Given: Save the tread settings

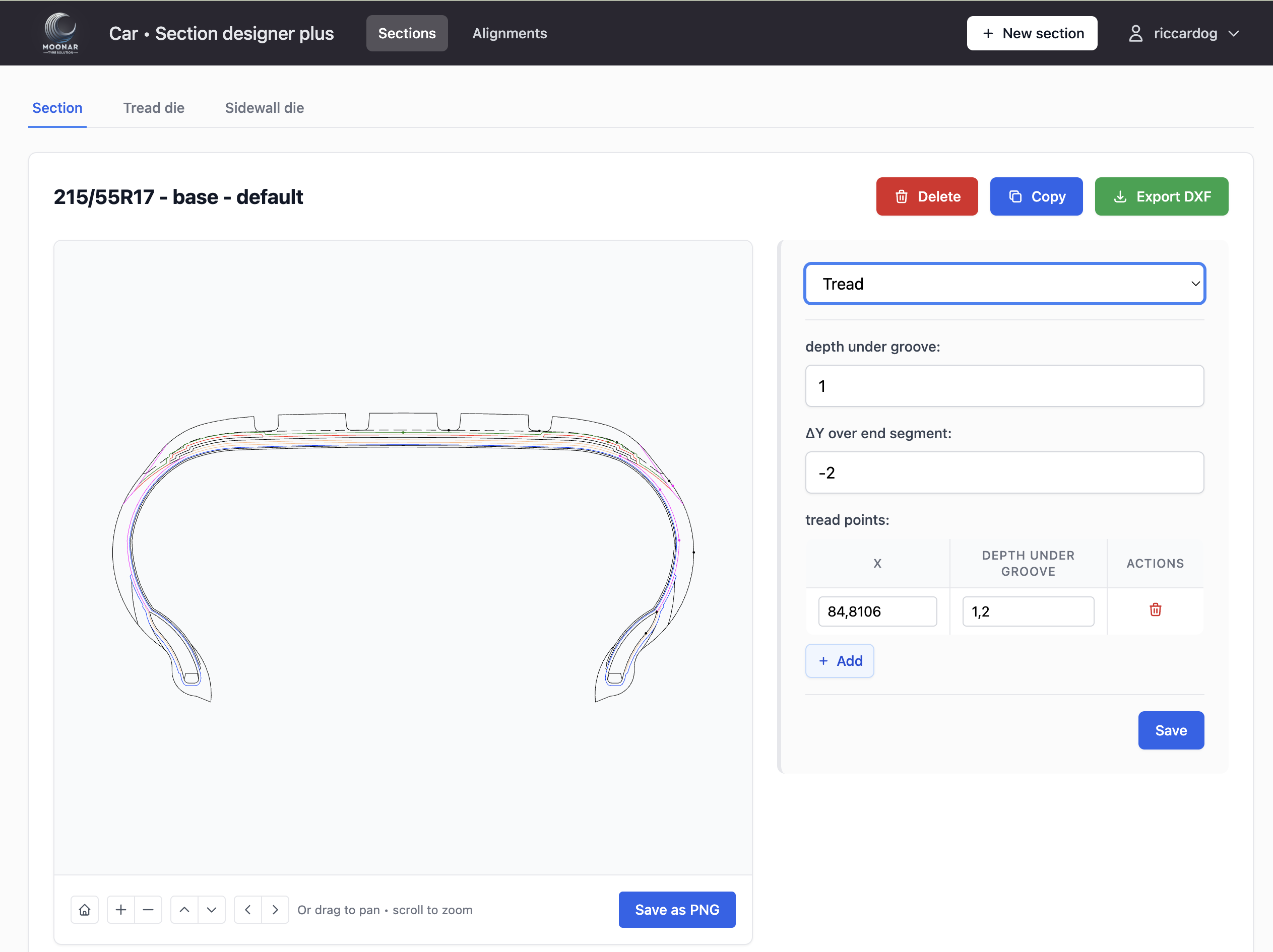Looking at the screenshot, I should coord(1171,730).
